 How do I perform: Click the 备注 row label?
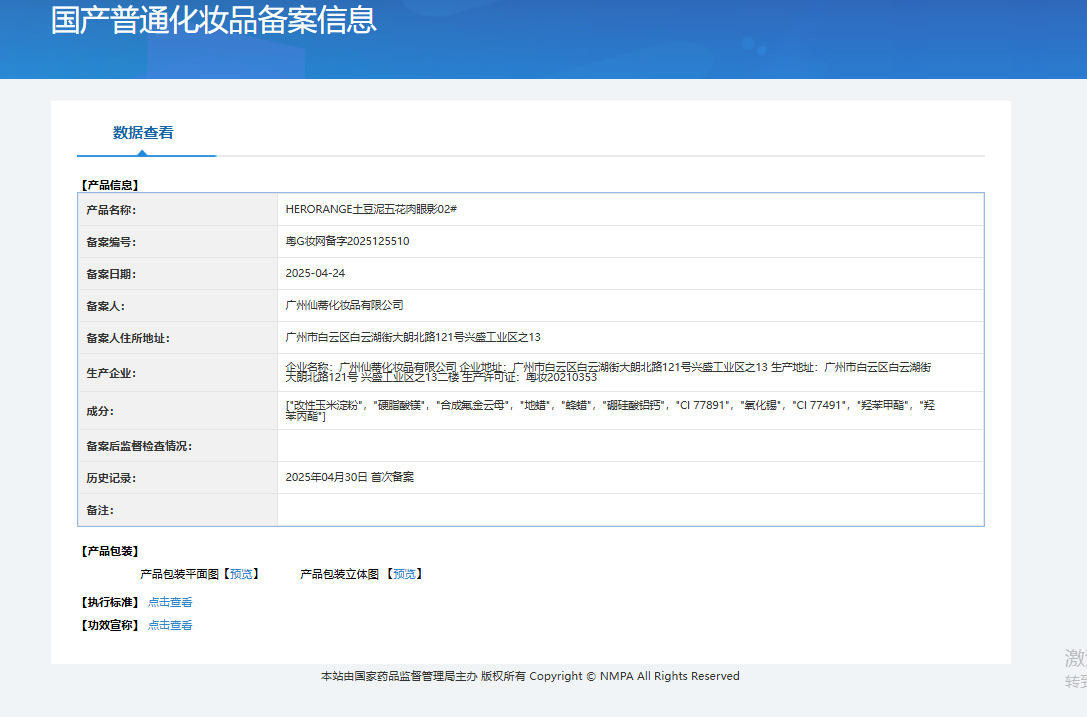click(x=100, y=510)
